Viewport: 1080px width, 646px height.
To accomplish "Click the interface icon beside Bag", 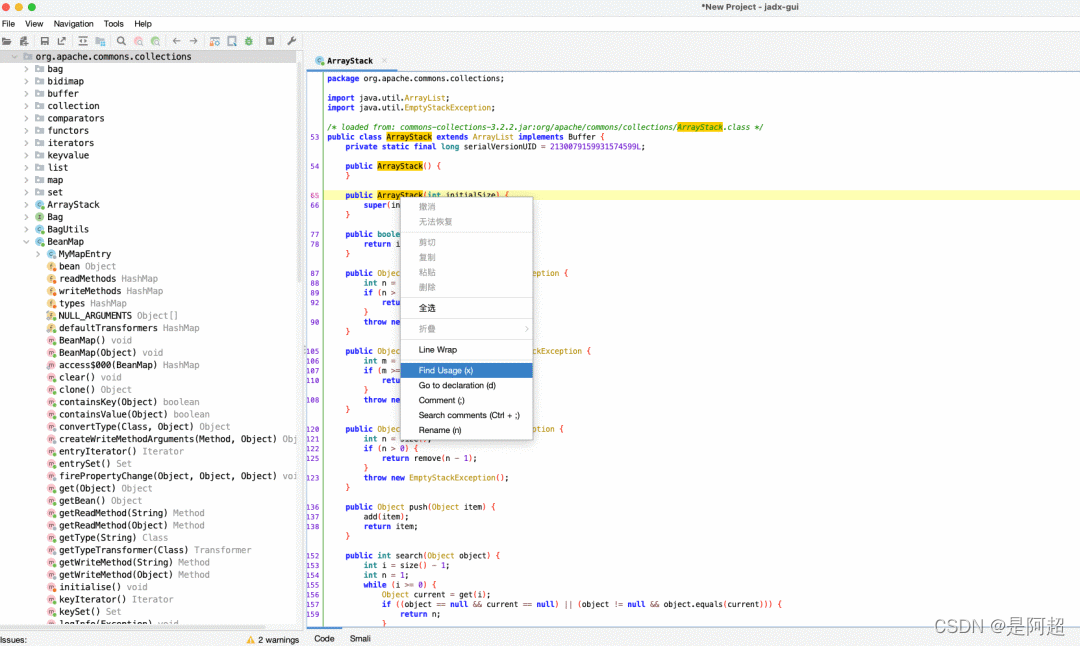I will tap(40, 217).
